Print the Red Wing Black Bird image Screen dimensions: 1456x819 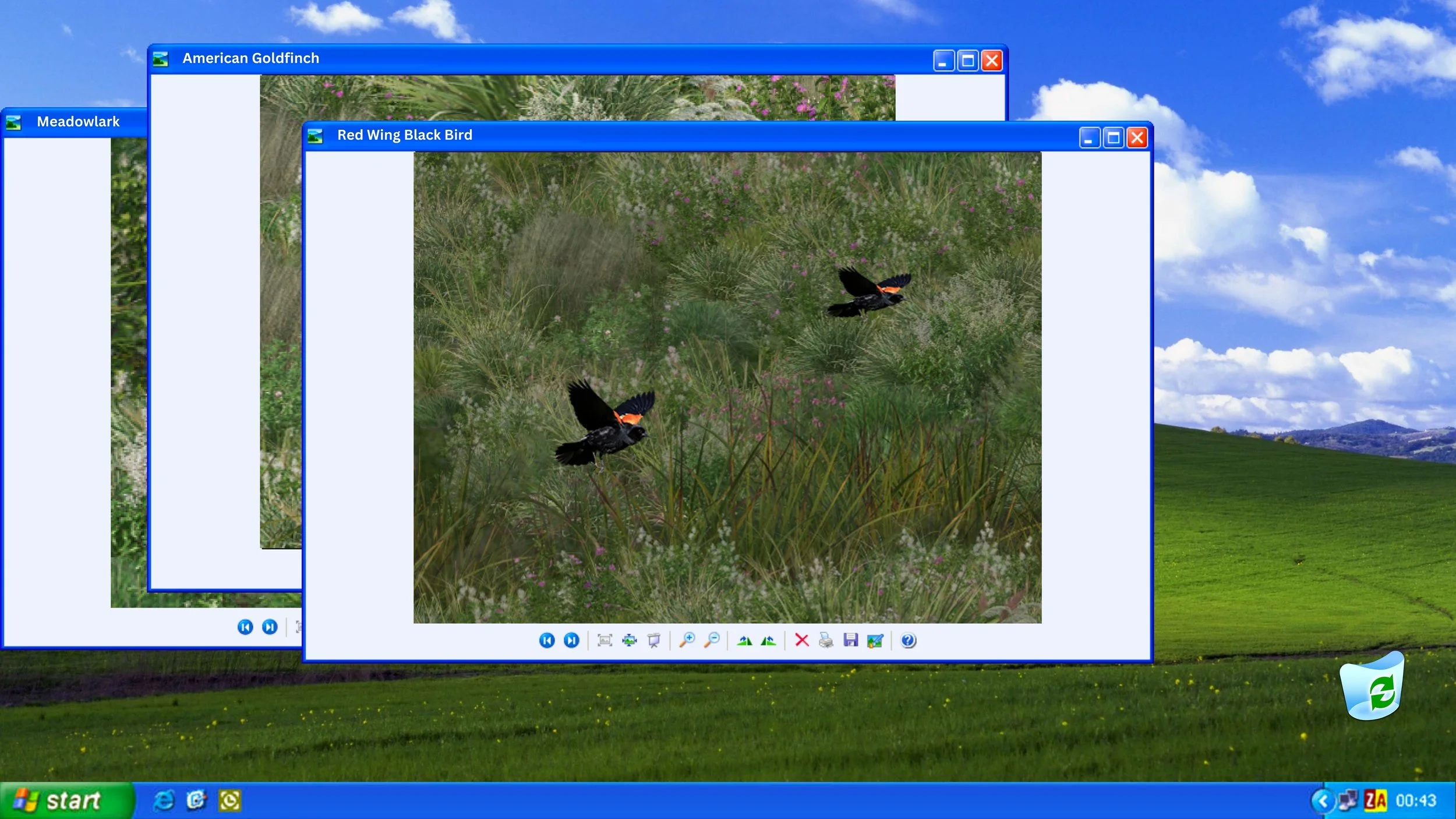[x=826, y=641]
